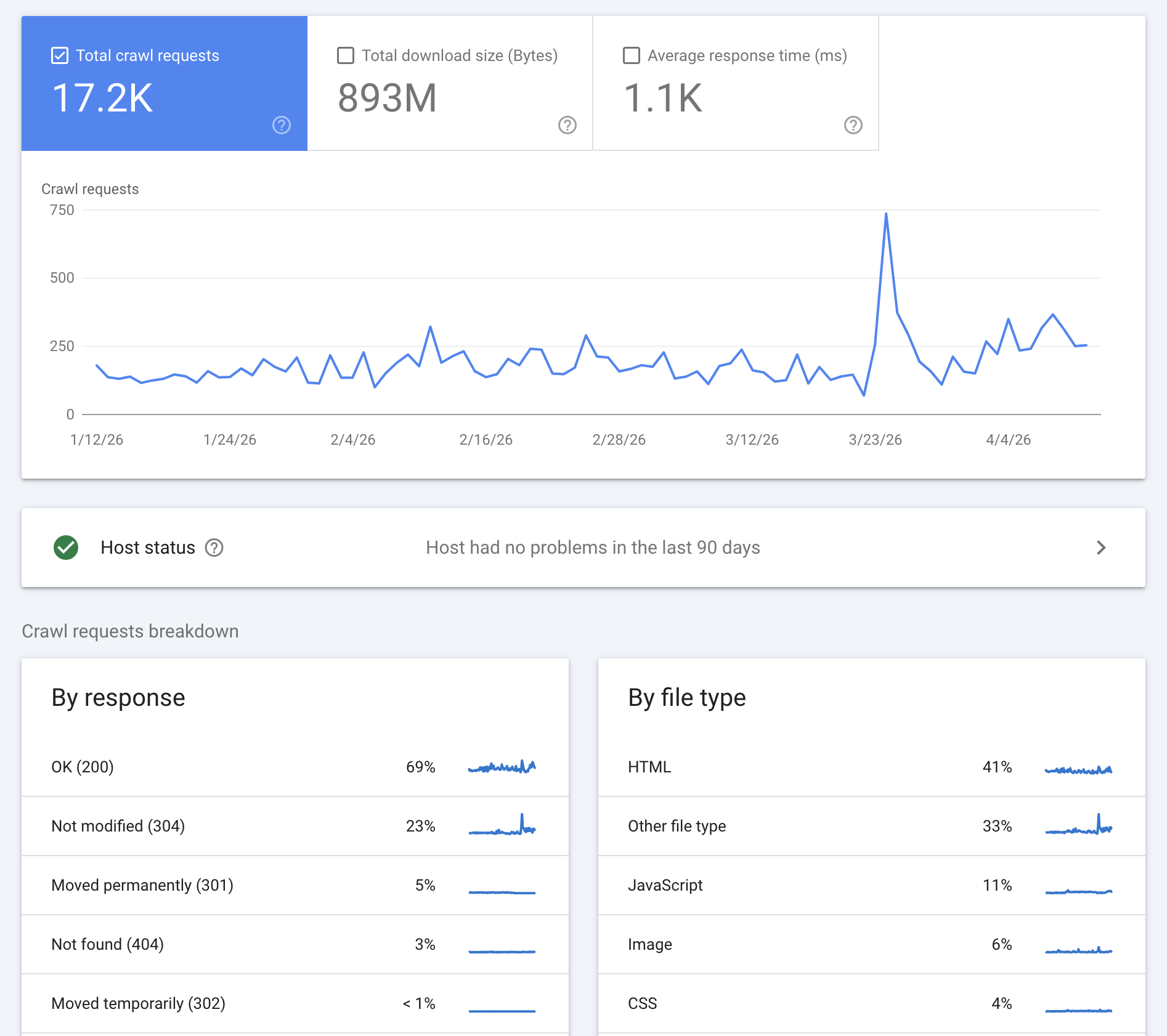Viewport: 1167px width, 1036px height.
Task: Enable the Average response time (ms) checkbox
Action: click(632, 55)
